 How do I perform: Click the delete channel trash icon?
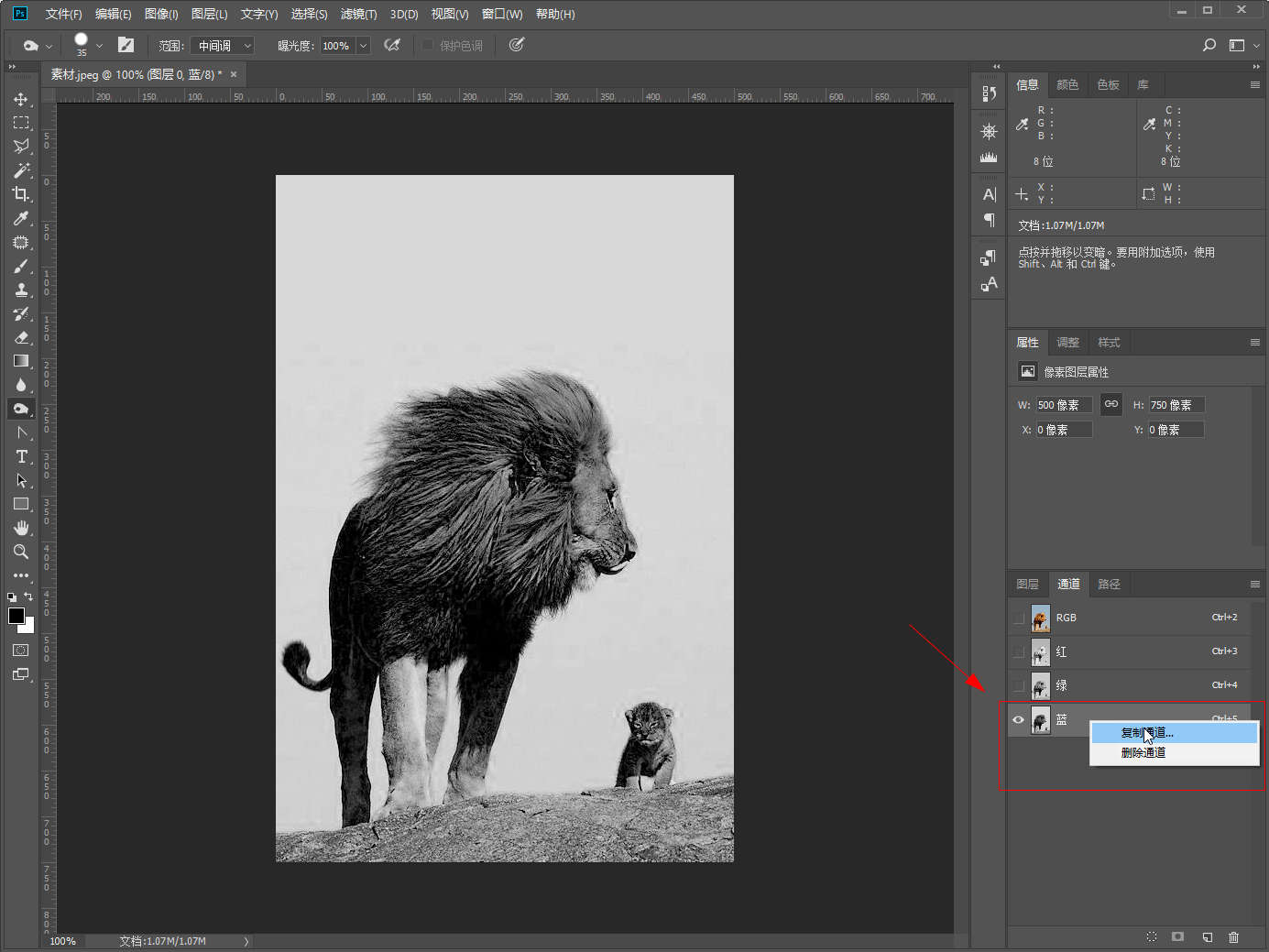pos(1233,936)
